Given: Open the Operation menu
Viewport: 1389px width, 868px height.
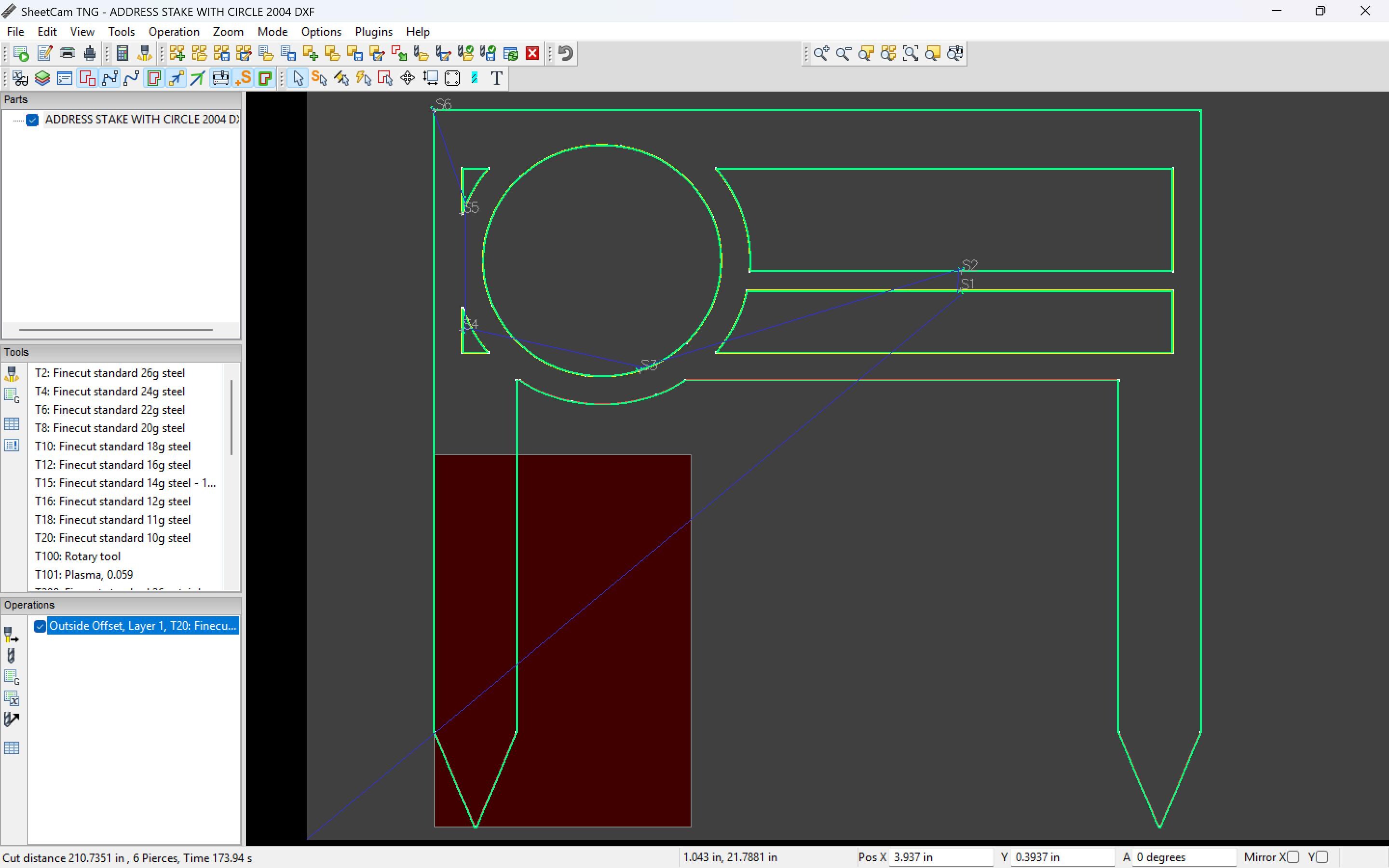Looking at the screenshot, I should click(173, 31).
